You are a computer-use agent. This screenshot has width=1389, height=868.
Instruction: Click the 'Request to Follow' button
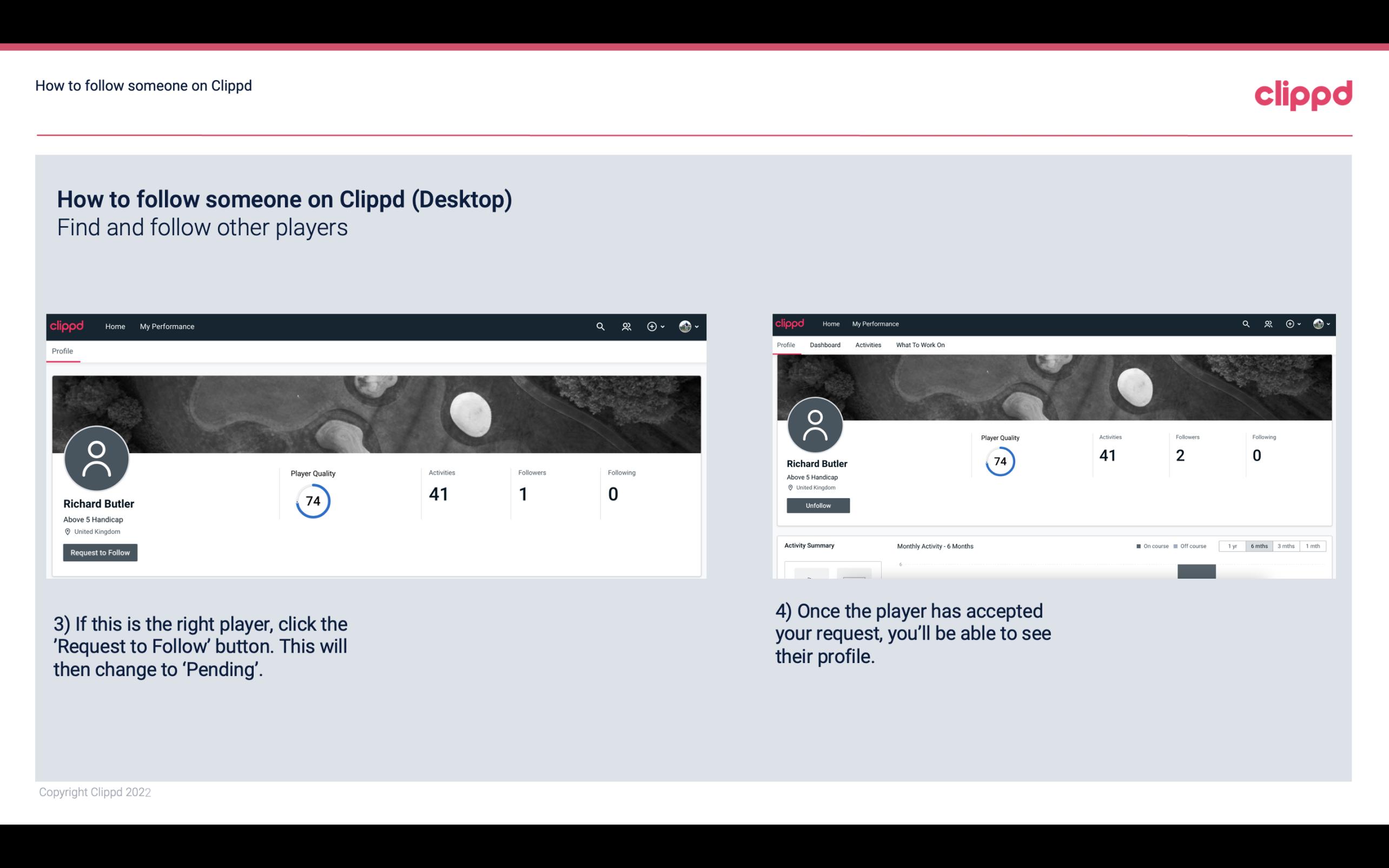[x=100, y=552]
